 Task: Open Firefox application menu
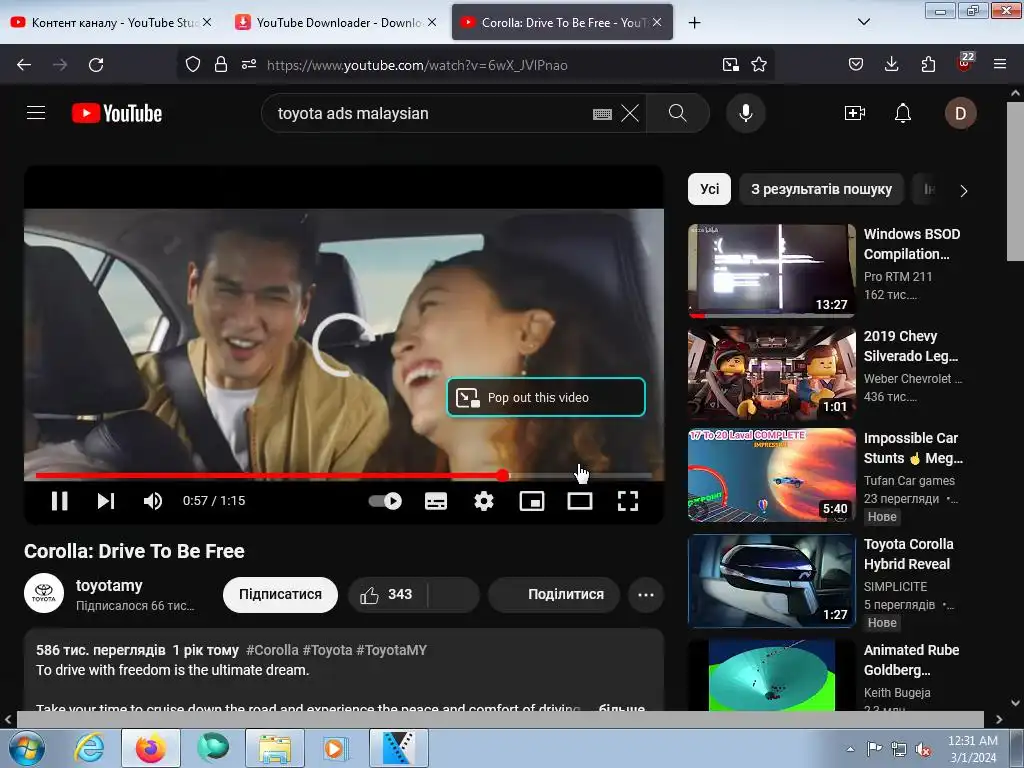(999, 64)
